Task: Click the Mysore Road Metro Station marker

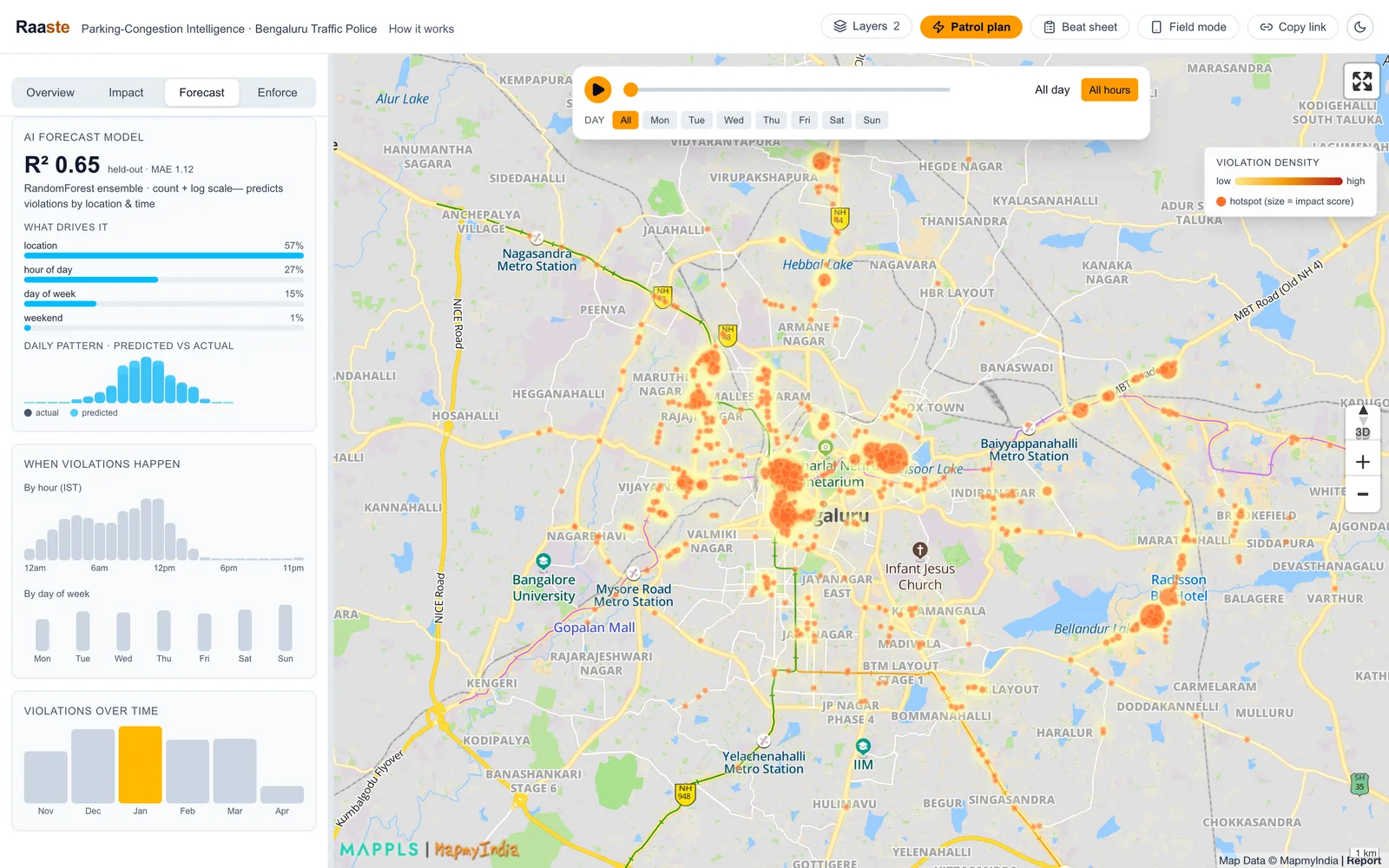Action: pyautogui.click(x=634, y=573)
